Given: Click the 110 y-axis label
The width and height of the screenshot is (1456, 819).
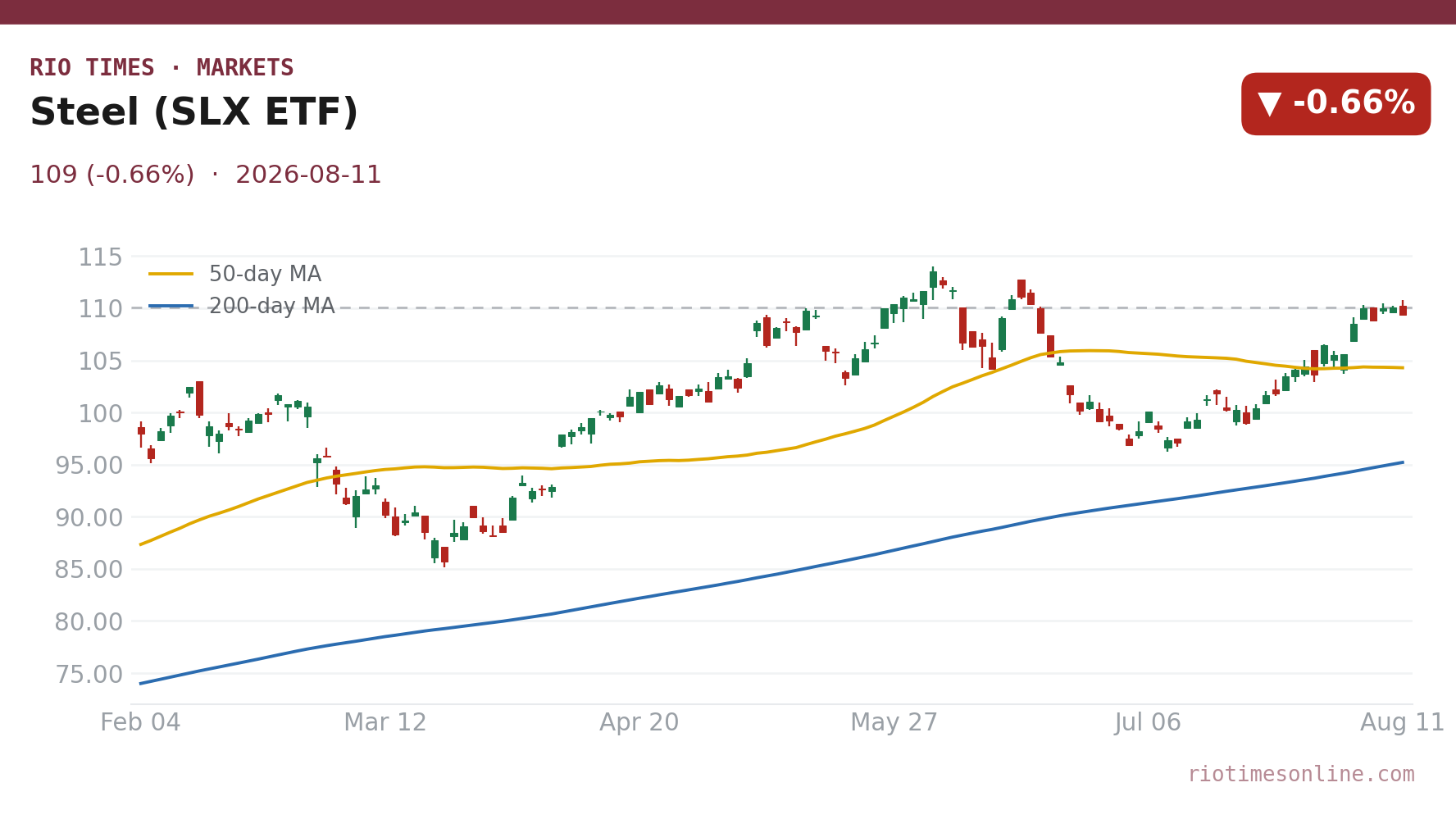Looking at the screenshot, I should point(100,309).
